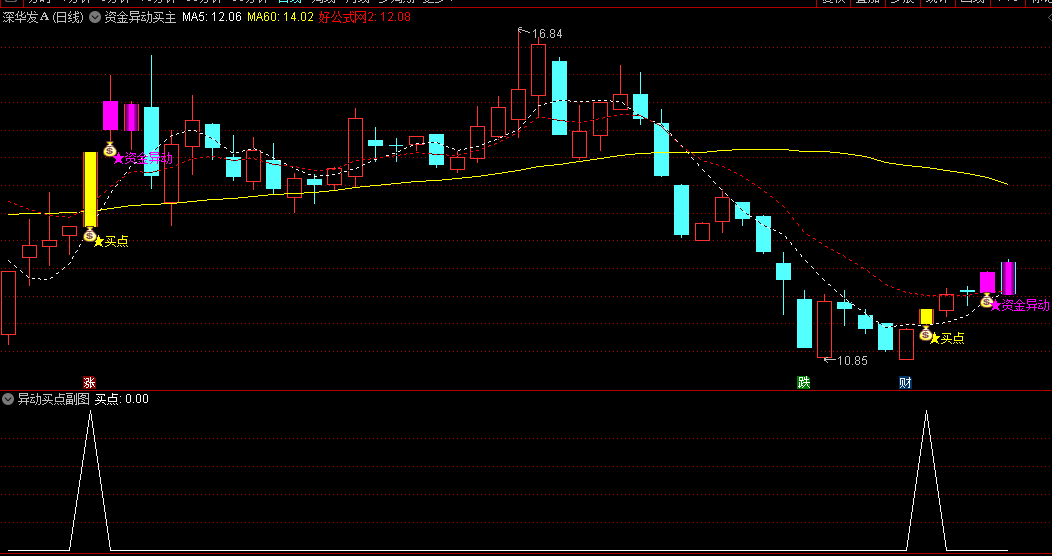Click money bag icon beside left 买点 label
1052x556 pixels.
[x=89, y=233]
